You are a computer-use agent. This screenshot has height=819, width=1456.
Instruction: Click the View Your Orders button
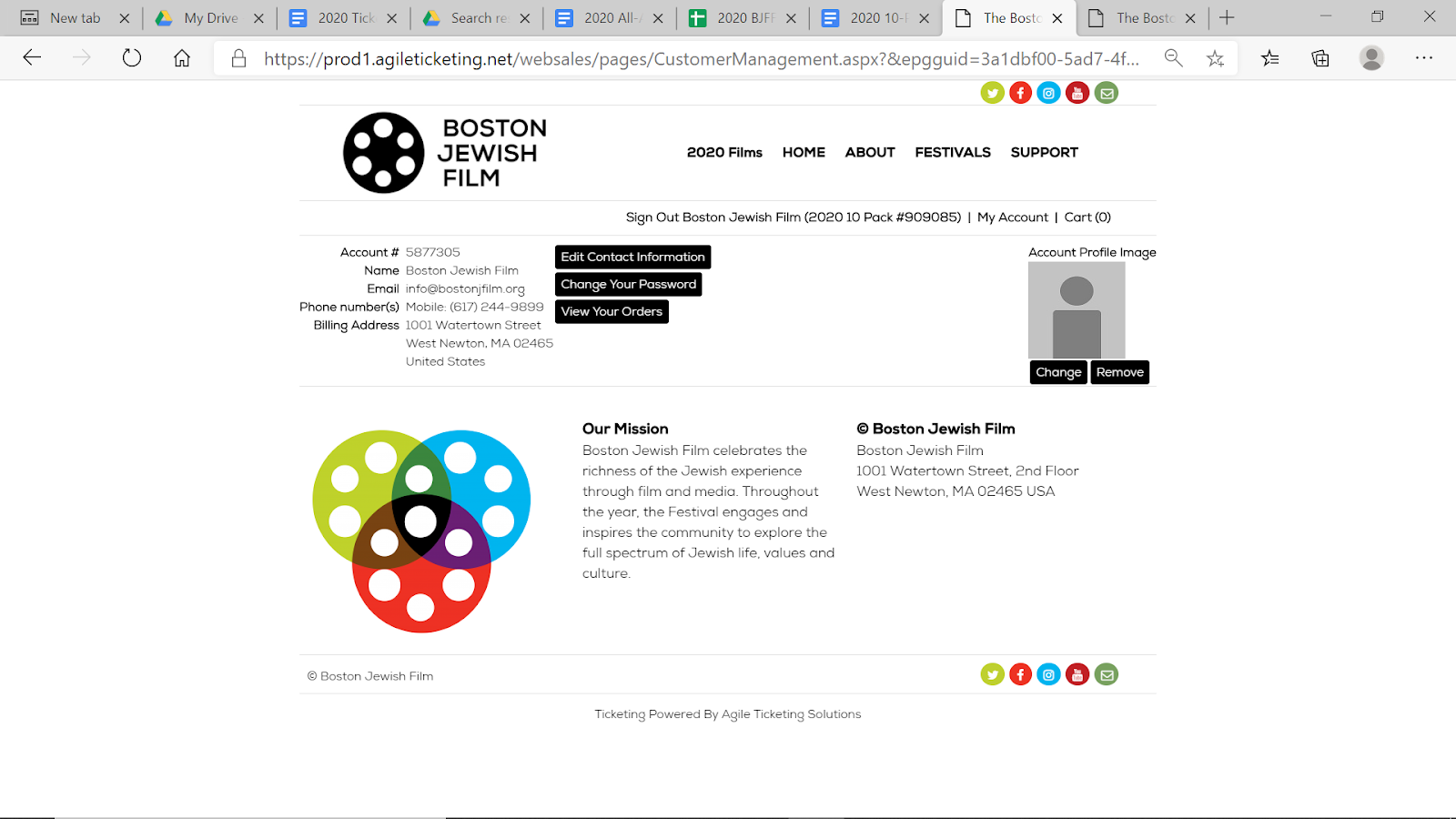612,311
